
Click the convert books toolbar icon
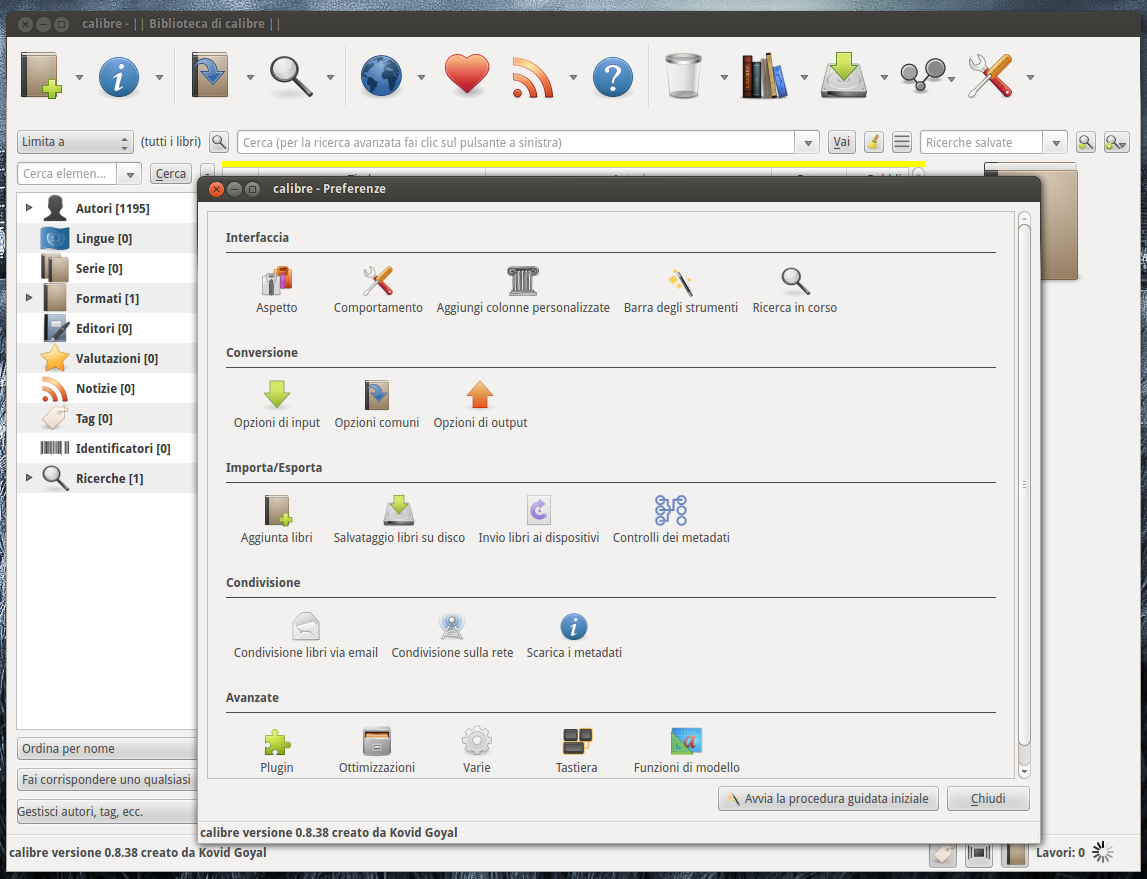(x=211, y=75)
